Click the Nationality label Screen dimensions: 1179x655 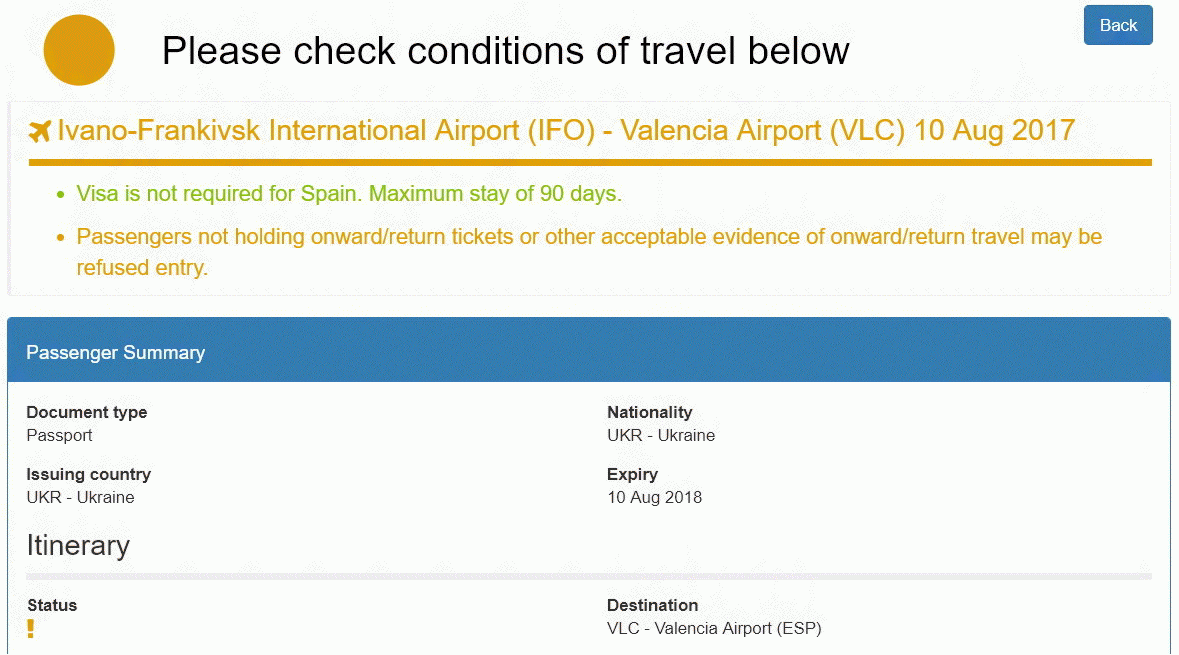(x=649, y=412)
